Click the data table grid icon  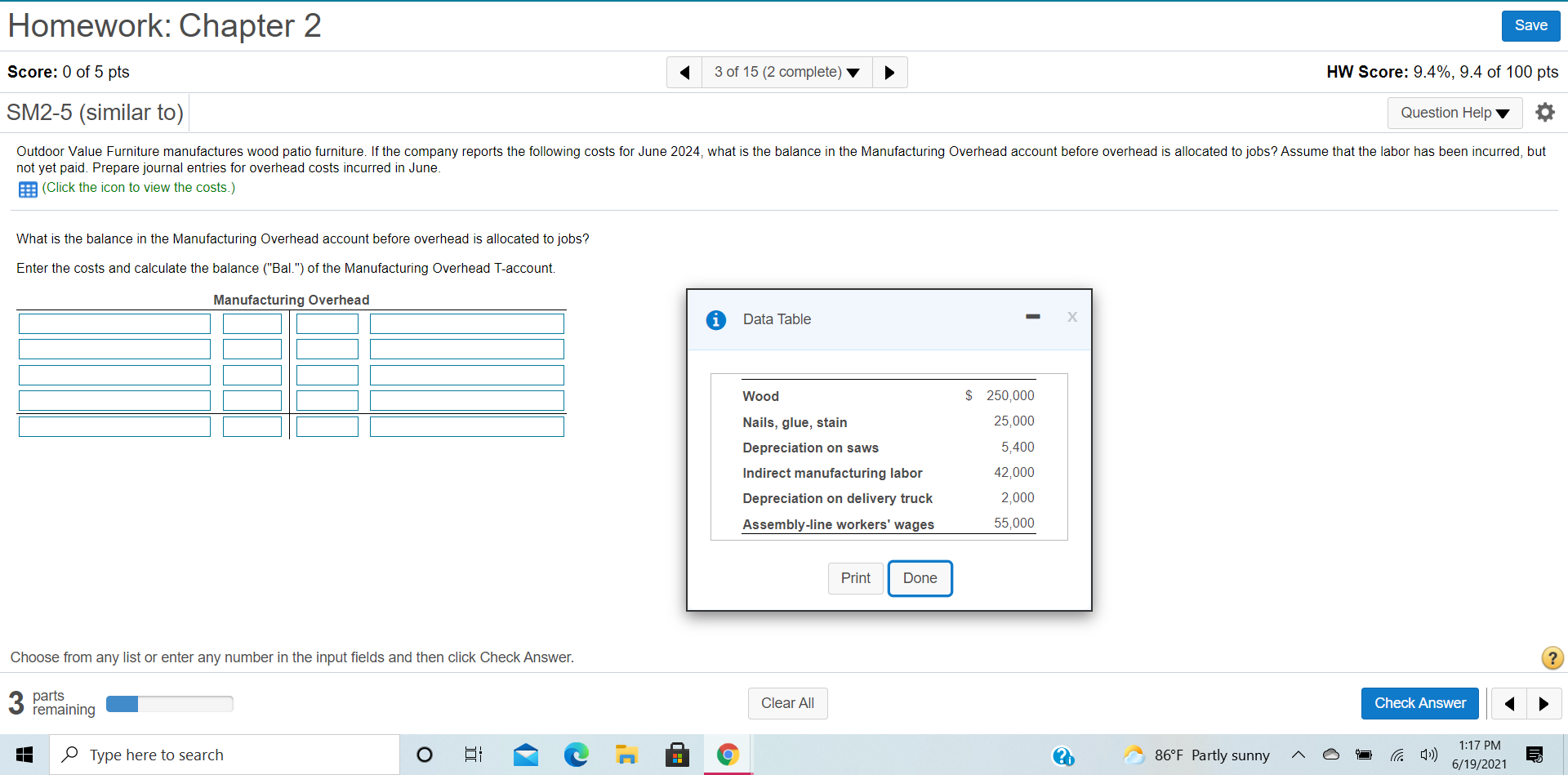(28, 189)
